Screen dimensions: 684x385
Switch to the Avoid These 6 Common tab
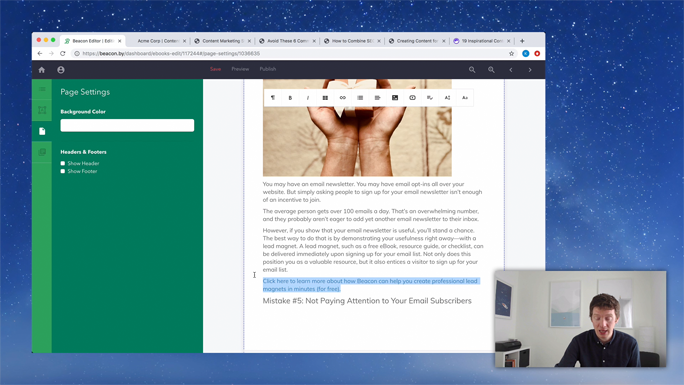coord(287,41)
